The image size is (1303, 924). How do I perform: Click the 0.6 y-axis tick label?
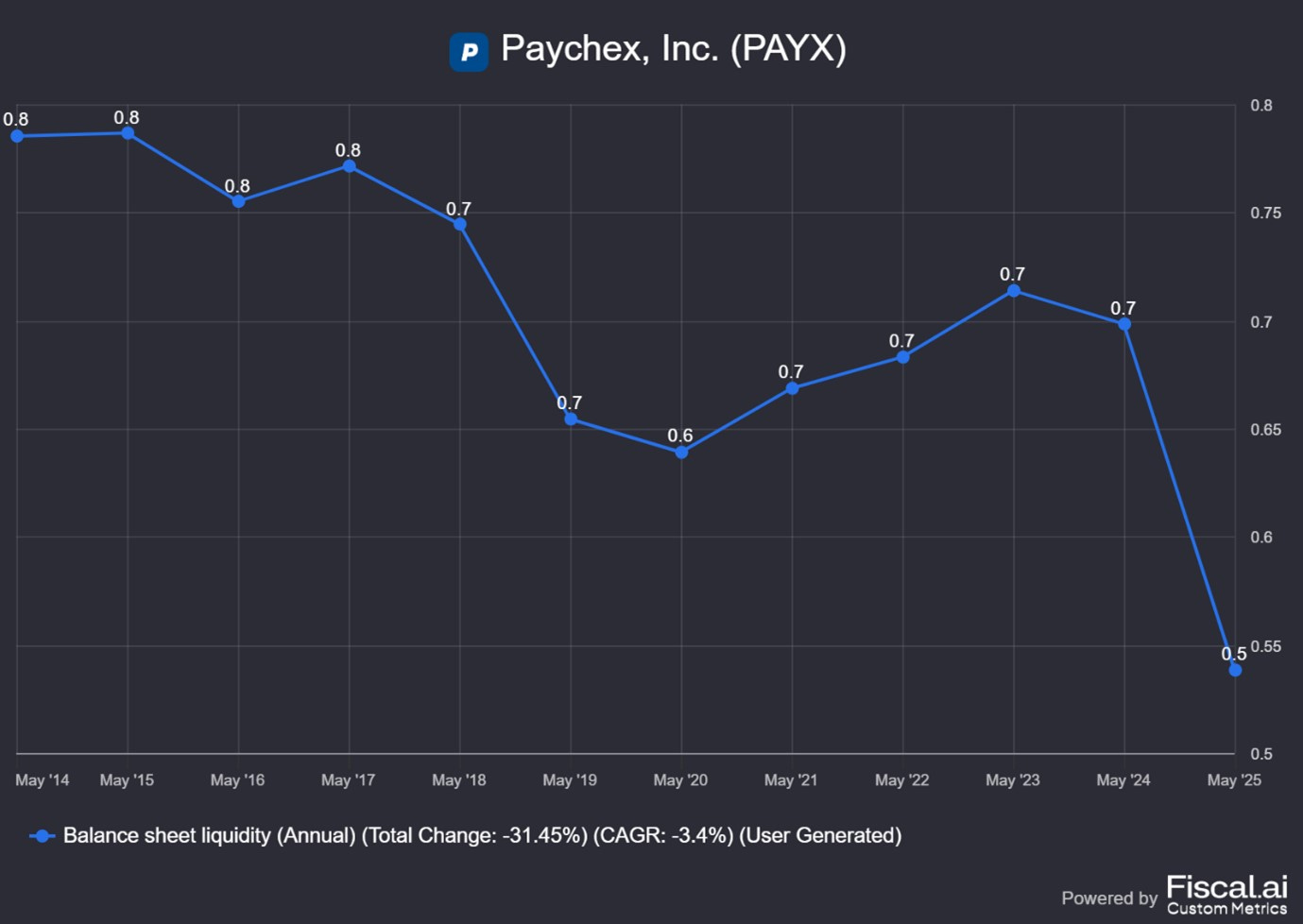(1261, 538)
